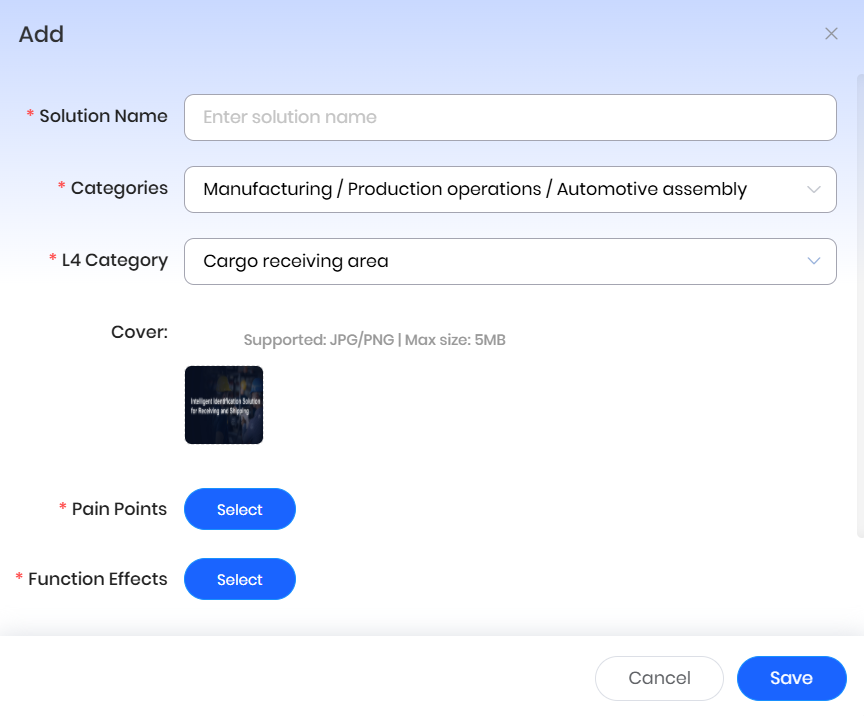The width and height of the screenshot is (864, 716).
Task: Click the Pain Points label
Action: click(119, 509)
